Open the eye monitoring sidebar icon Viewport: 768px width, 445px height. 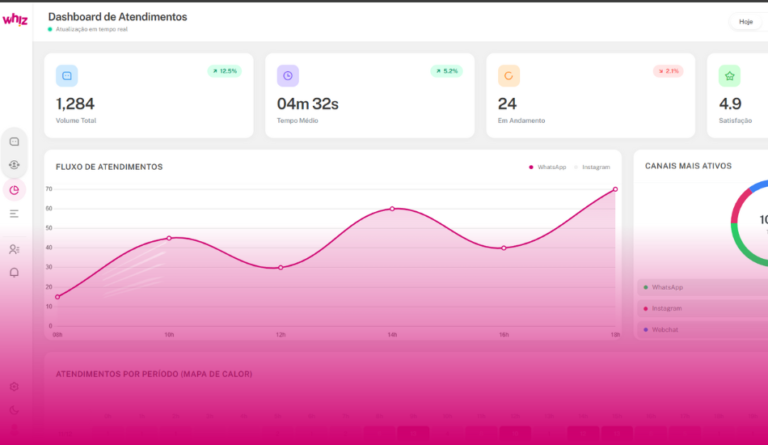pyautogui.click(x=14, y=165)
